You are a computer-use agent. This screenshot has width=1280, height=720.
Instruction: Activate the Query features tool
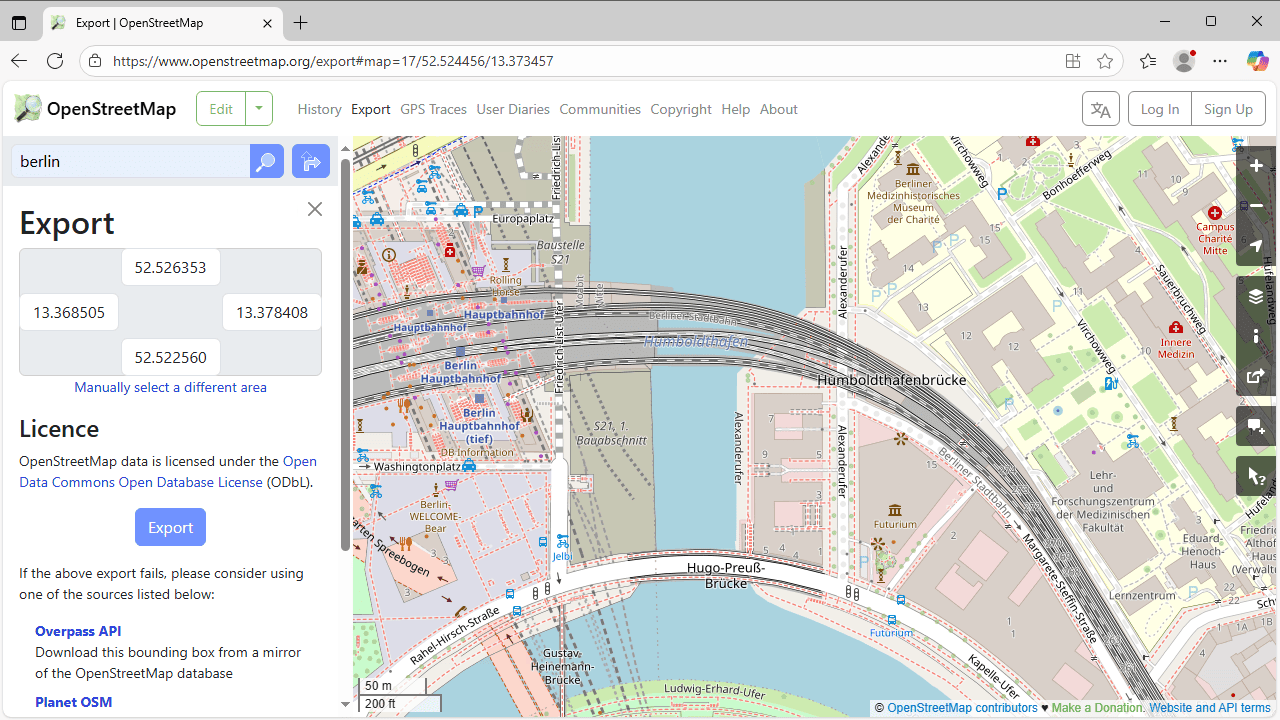[x=1257, y=477]
